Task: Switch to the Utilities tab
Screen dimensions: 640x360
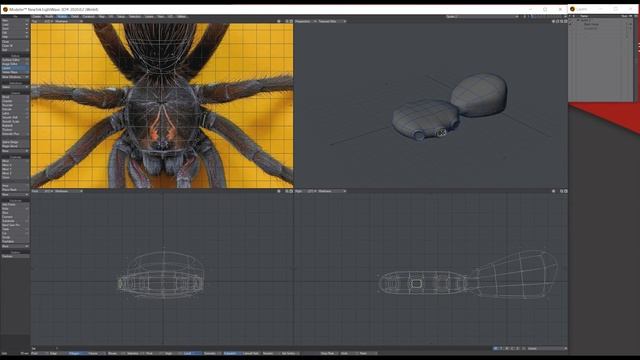Action: click(182, 16)
